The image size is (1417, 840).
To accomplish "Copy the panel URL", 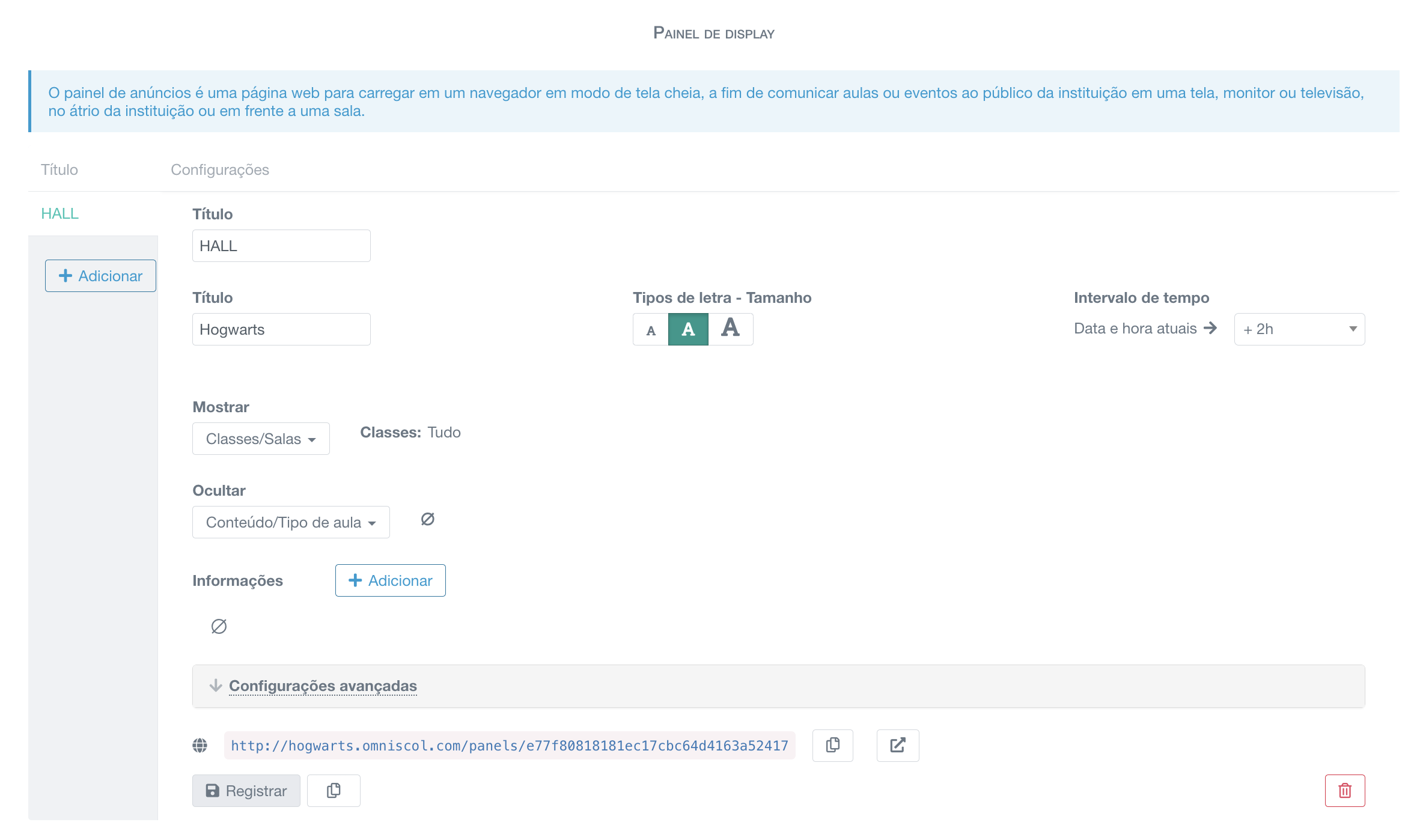I will pyautogui.click(x=832, y=745).
